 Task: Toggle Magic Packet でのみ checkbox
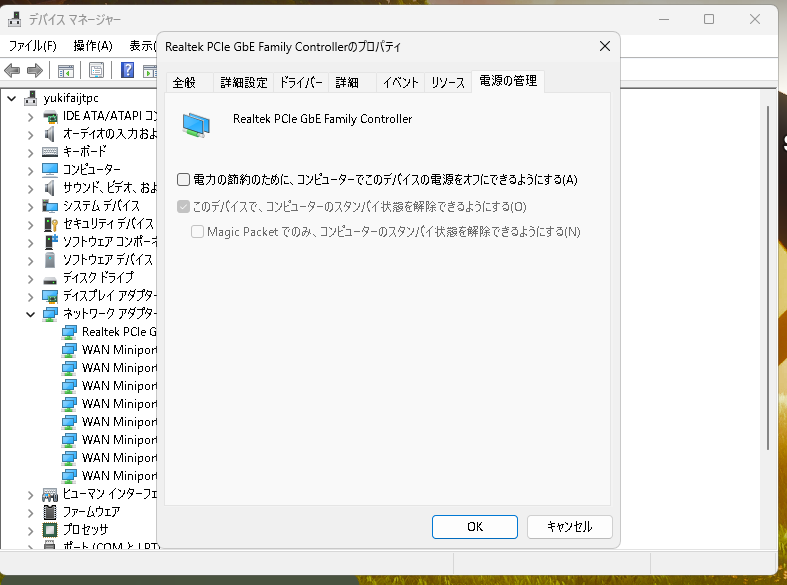click(x=197, y=232)
